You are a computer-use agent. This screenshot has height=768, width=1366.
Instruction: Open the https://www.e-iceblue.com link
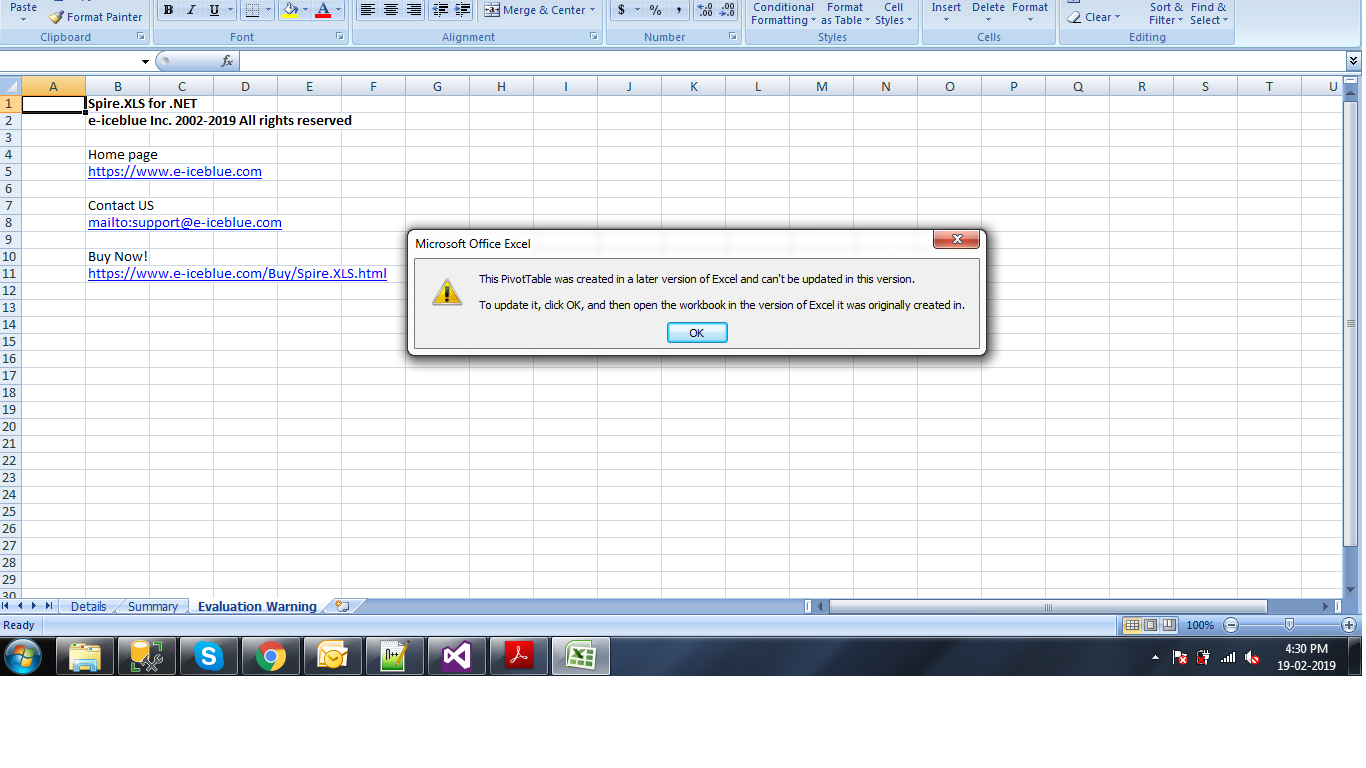(175, 171)
